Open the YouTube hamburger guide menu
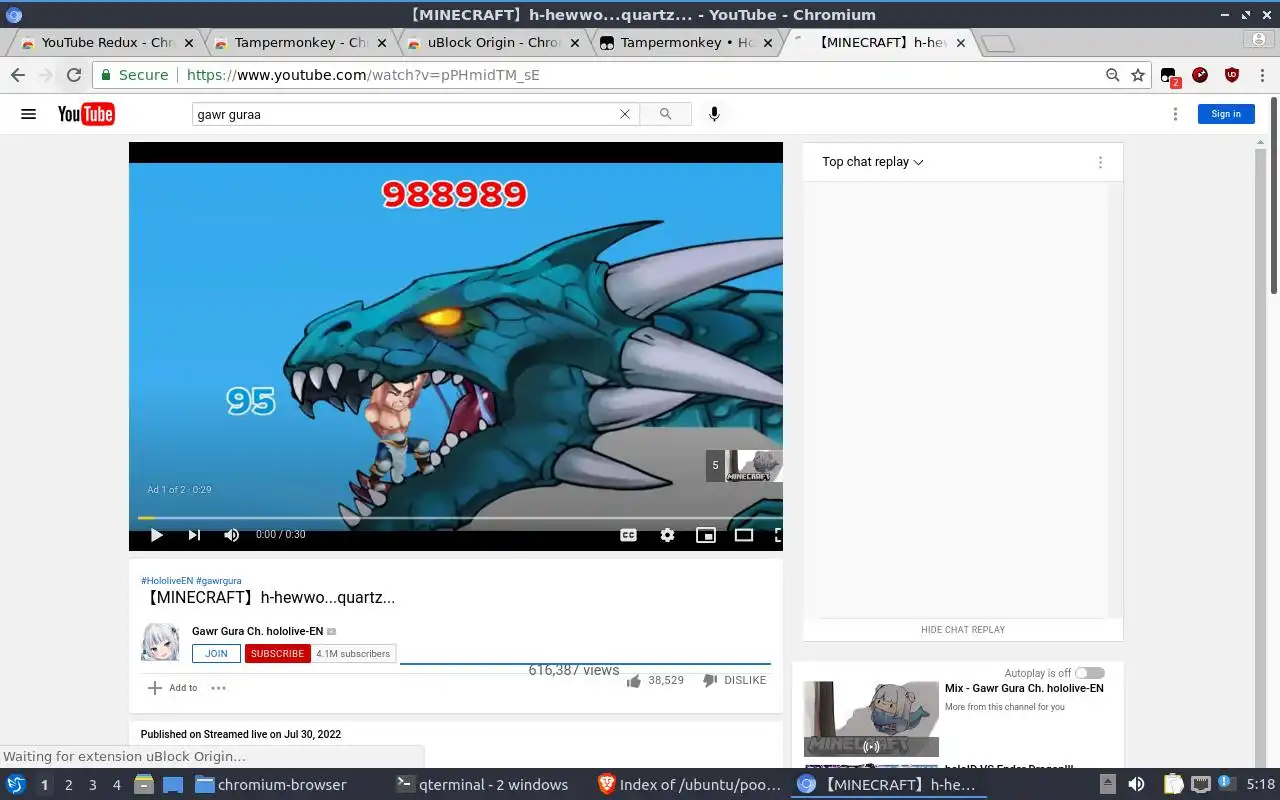1280x800 pixels. (28, 114)
